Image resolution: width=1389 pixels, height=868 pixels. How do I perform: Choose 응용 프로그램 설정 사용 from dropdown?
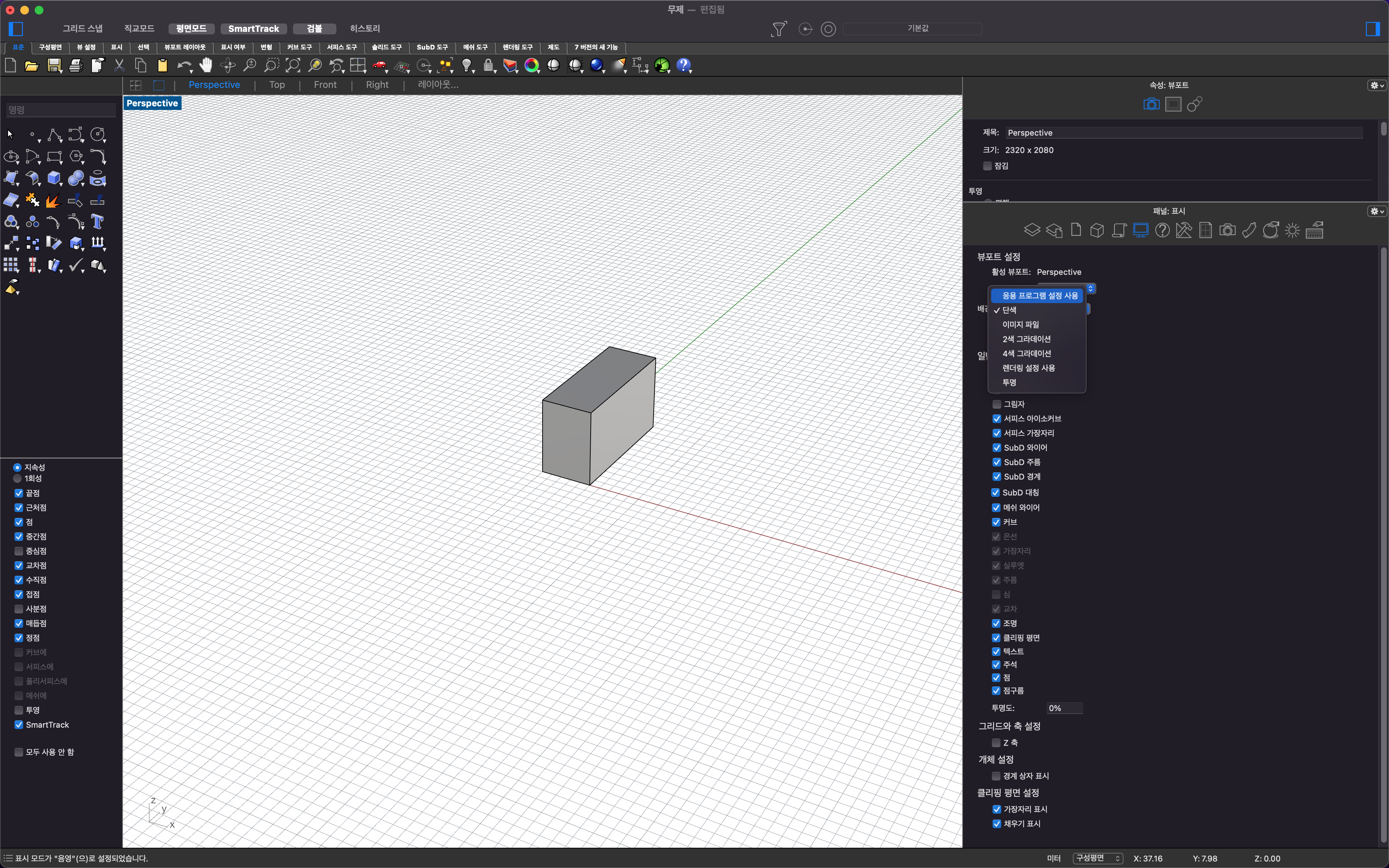coord(1037,295)
